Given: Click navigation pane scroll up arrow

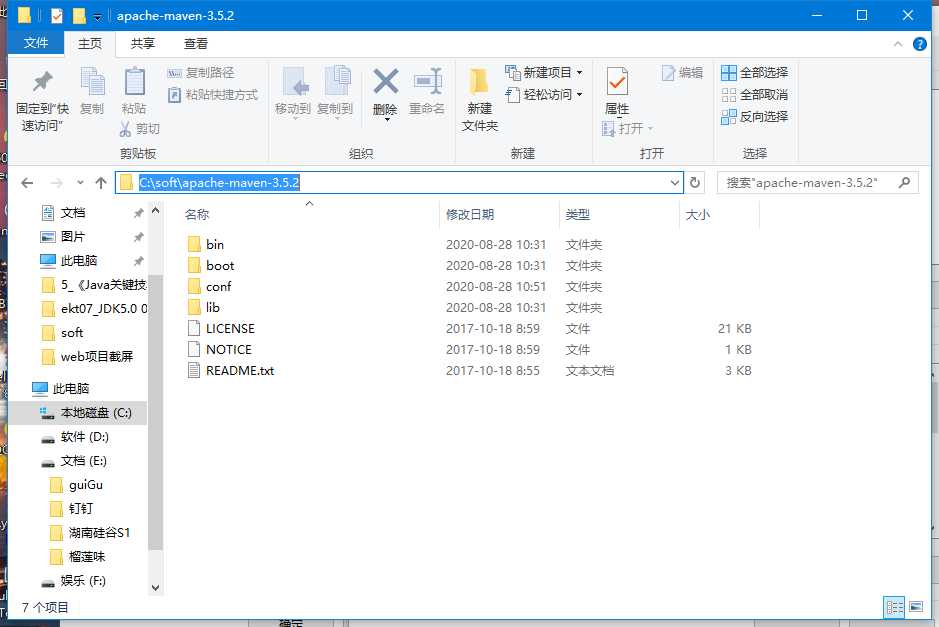Looking at the screenshot, I should coord(156,211).
